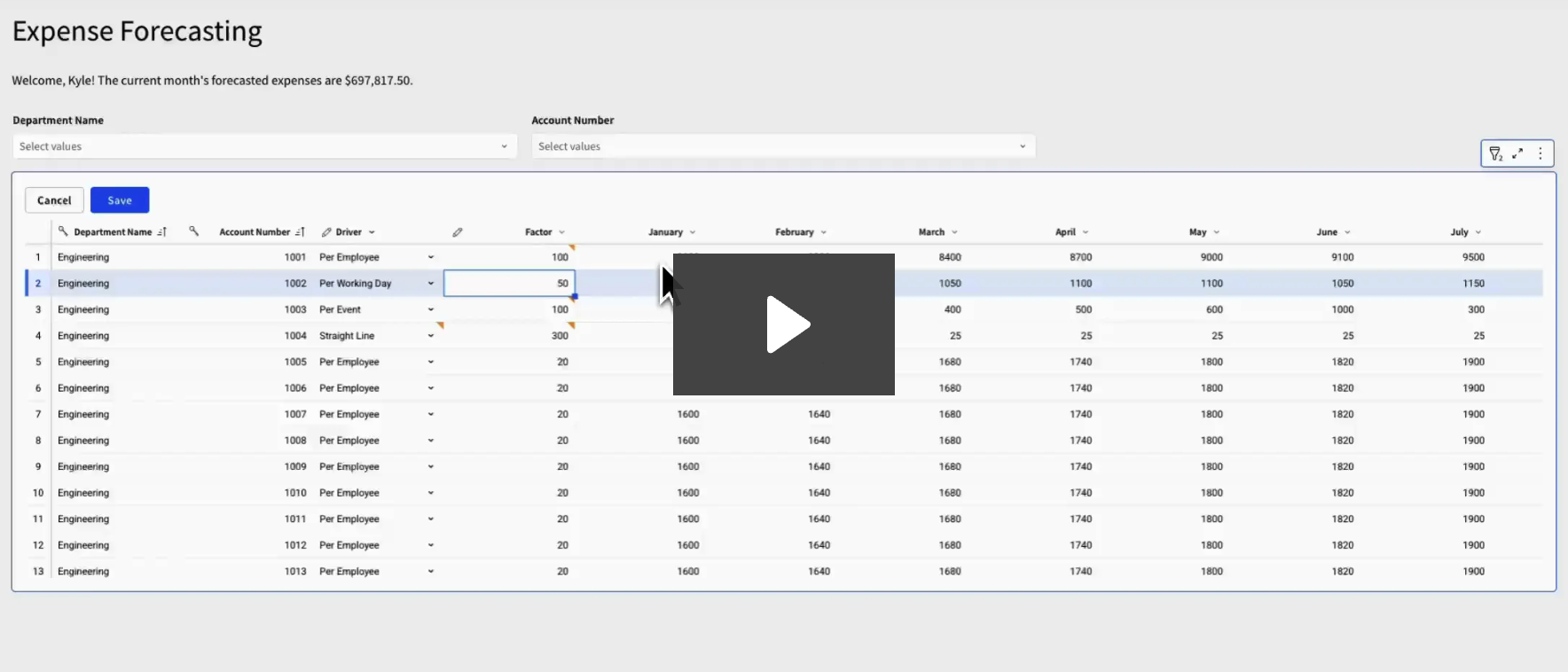
Task: Open the May column header menu
Action: [x=1216, y=232]
